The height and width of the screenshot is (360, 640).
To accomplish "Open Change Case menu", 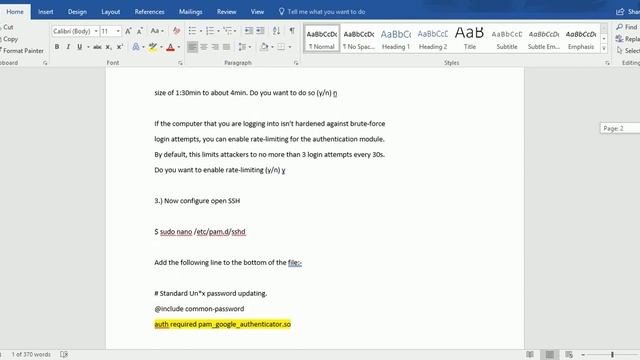I will (157, 31).
